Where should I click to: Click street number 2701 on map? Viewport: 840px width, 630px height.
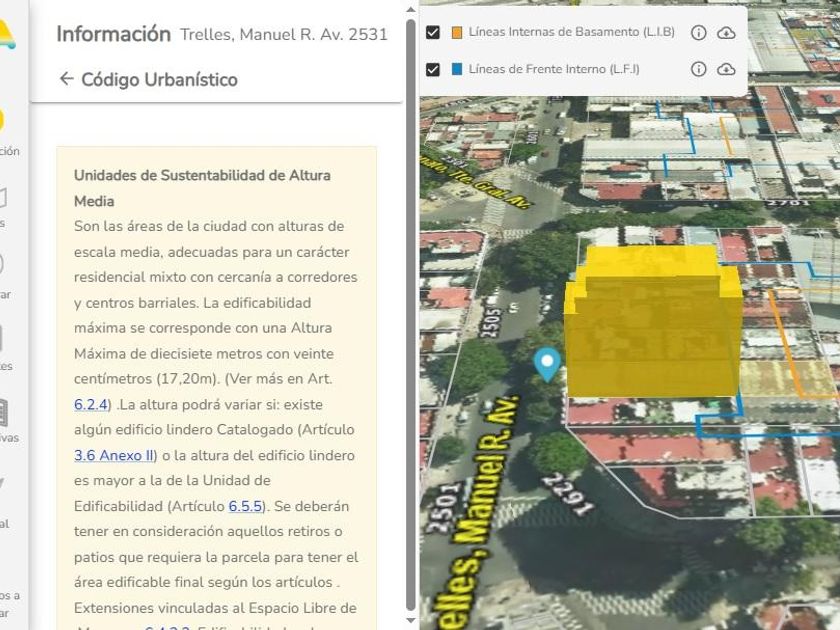point(787,203)
